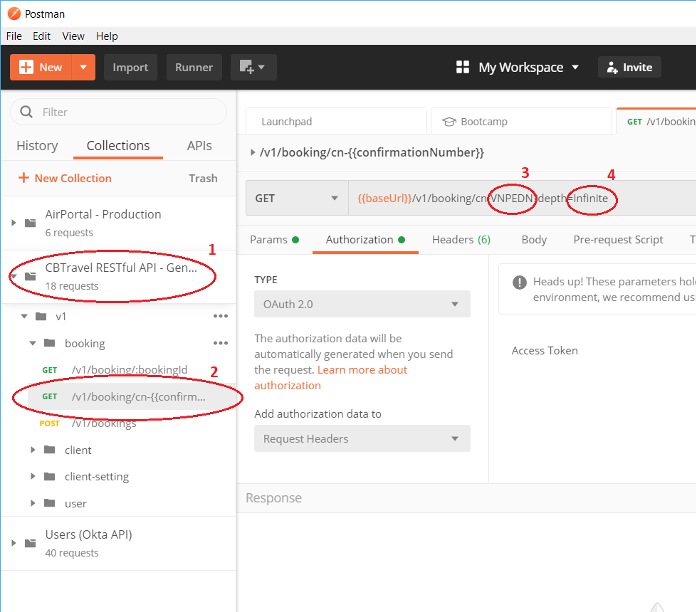Switch to the Collections tab
The image size is (696, 612).
118,146
